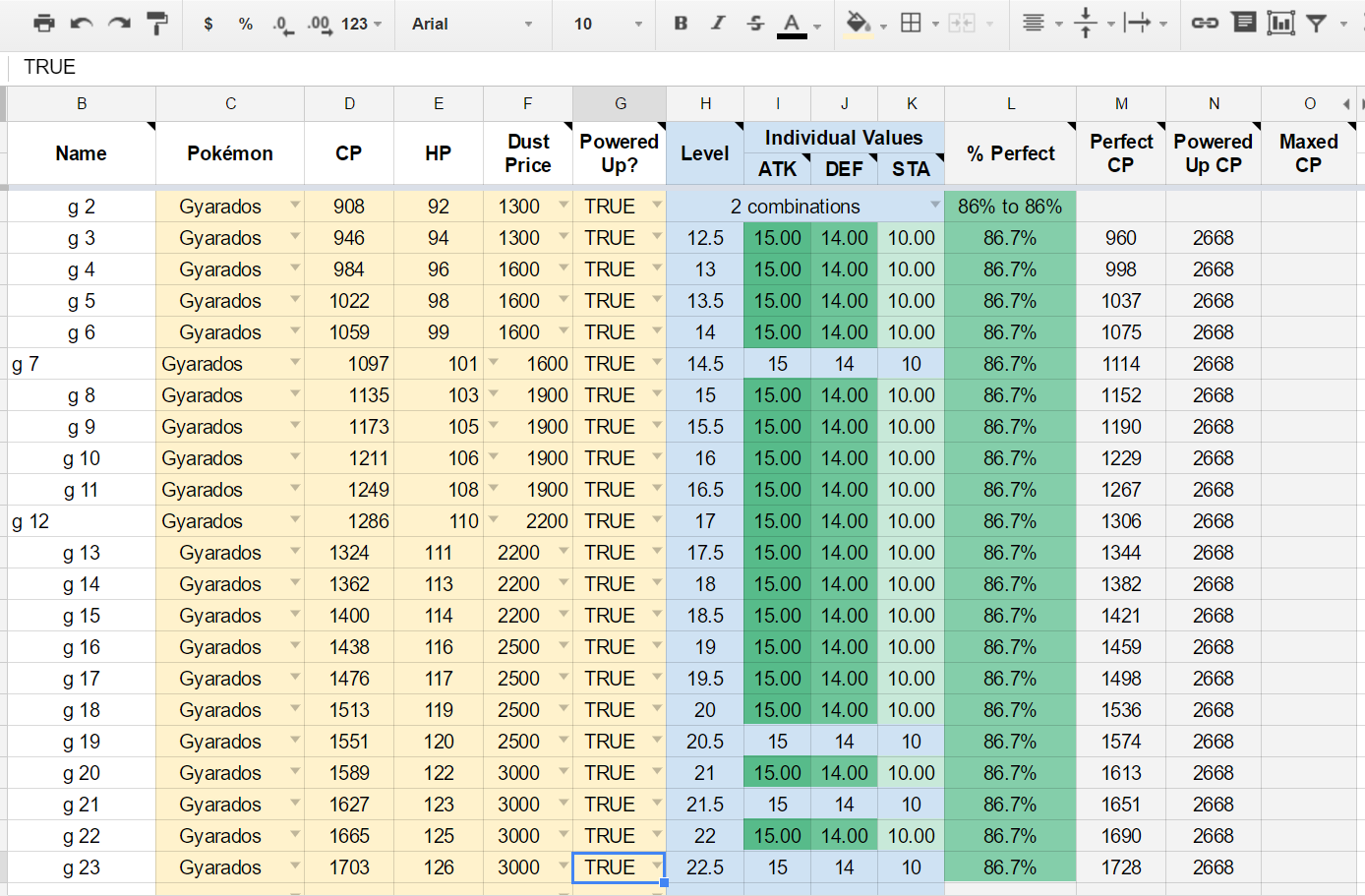1365x896 pixels.
Task: Open Pokémon dropdown in row g 12
Action: click(x=294, y=519)
